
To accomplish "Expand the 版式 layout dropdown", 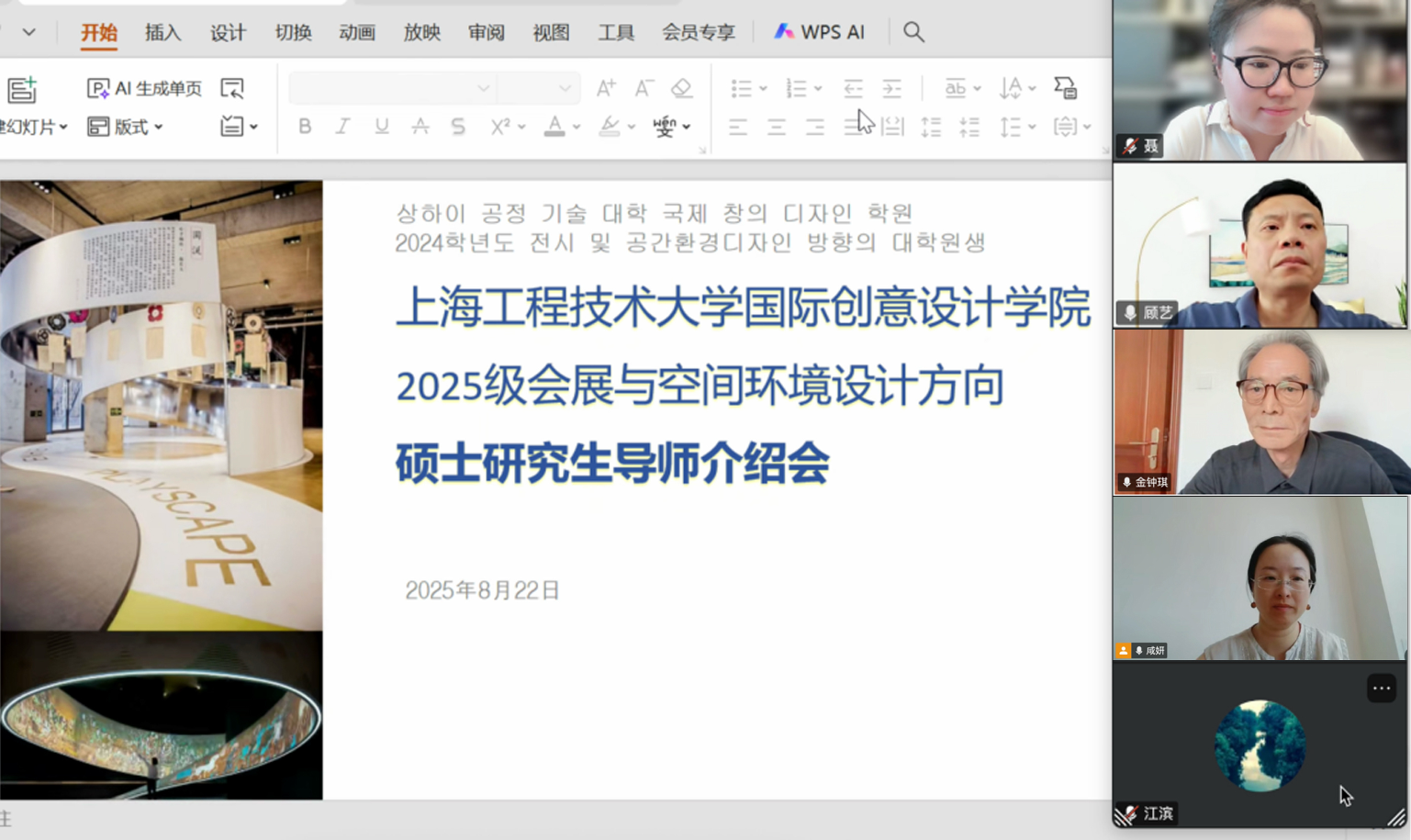I will click(x=127, y=127).
